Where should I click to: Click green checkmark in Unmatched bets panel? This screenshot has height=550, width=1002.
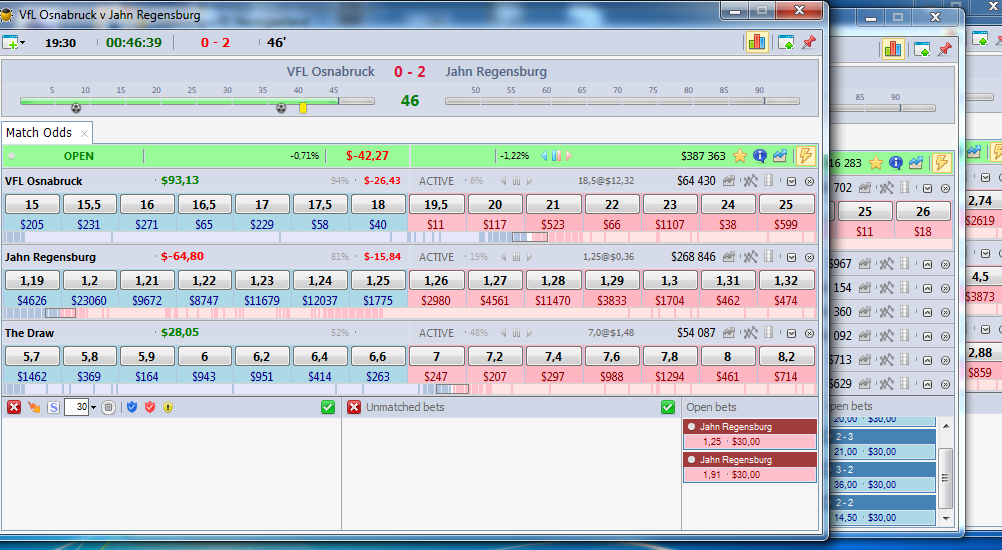pyautogui.click(x=668, y=407)
